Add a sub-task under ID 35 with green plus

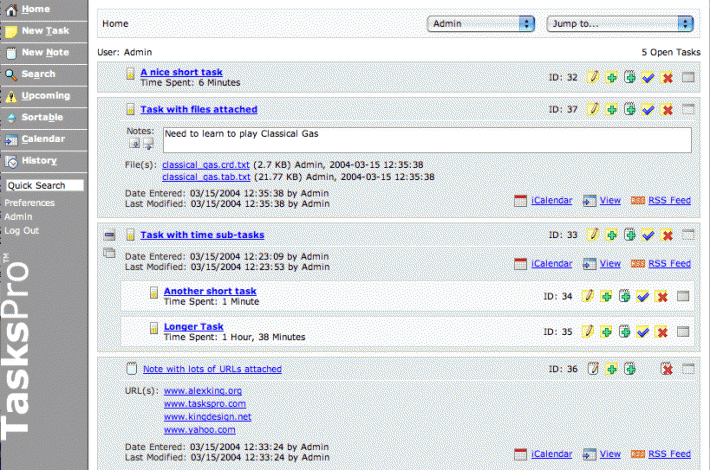[606, 332]
